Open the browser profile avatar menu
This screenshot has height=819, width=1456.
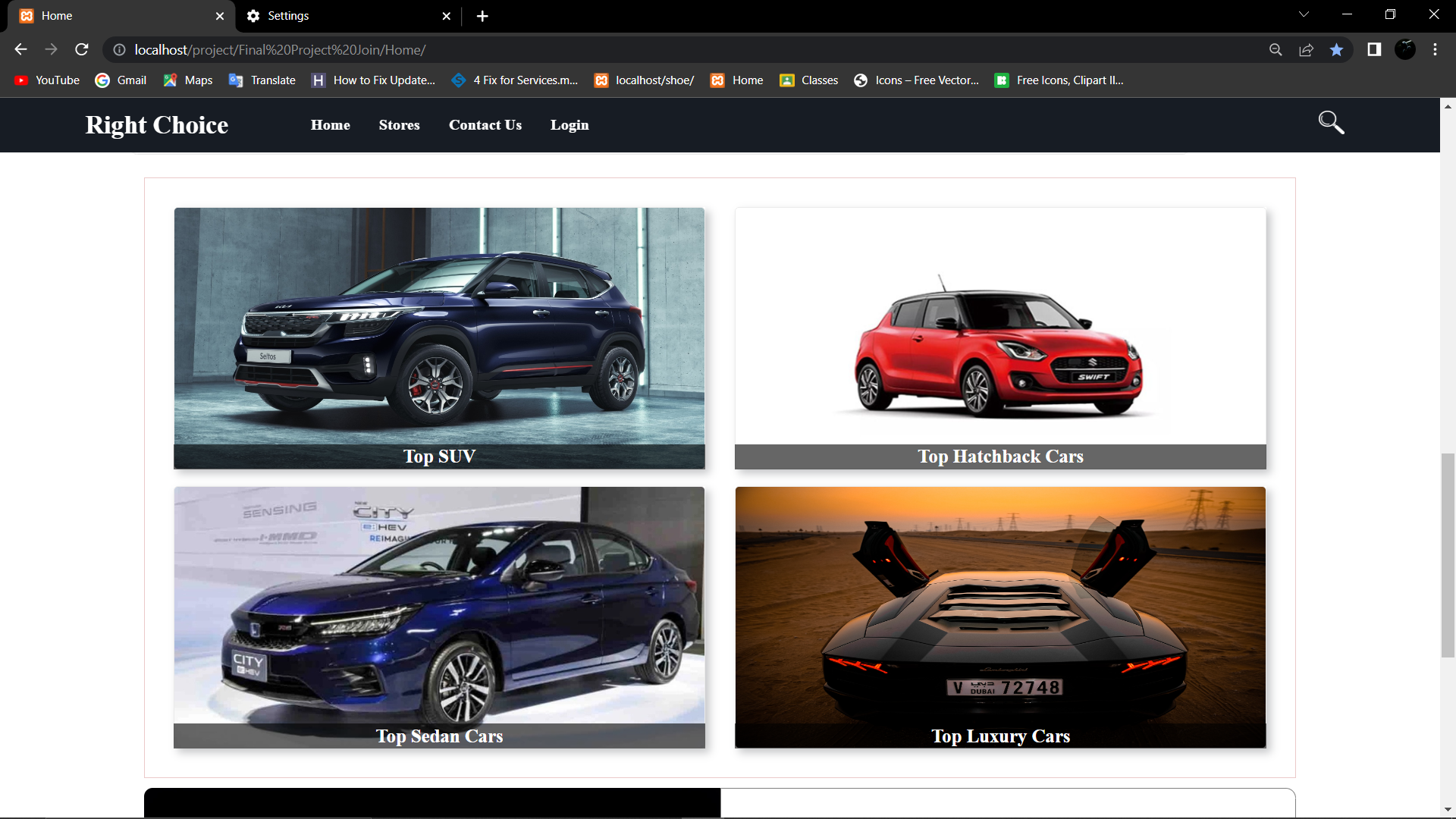(x=1405, y=49)
